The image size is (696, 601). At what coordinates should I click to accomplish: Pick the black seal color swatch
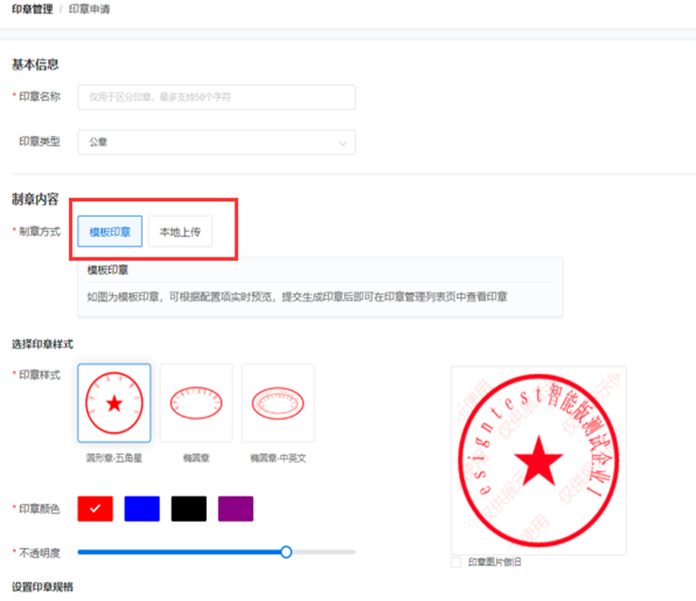(x=189, y=509)
